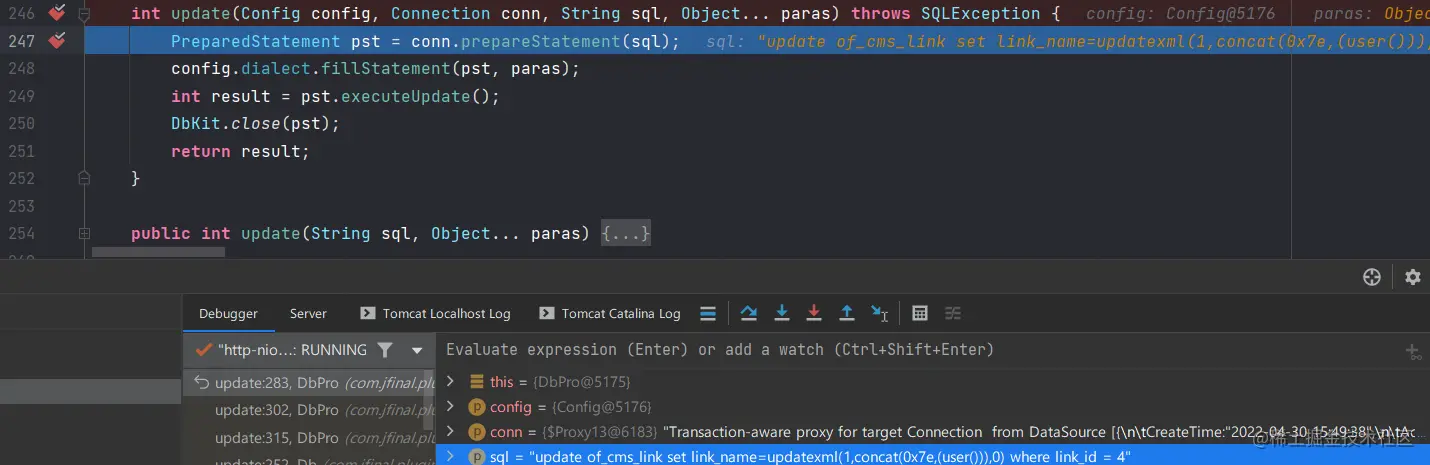Screen dimensions: 1430x465
Task: Click the orange parameter icon beside conn
Action: [x=477, y=432]
